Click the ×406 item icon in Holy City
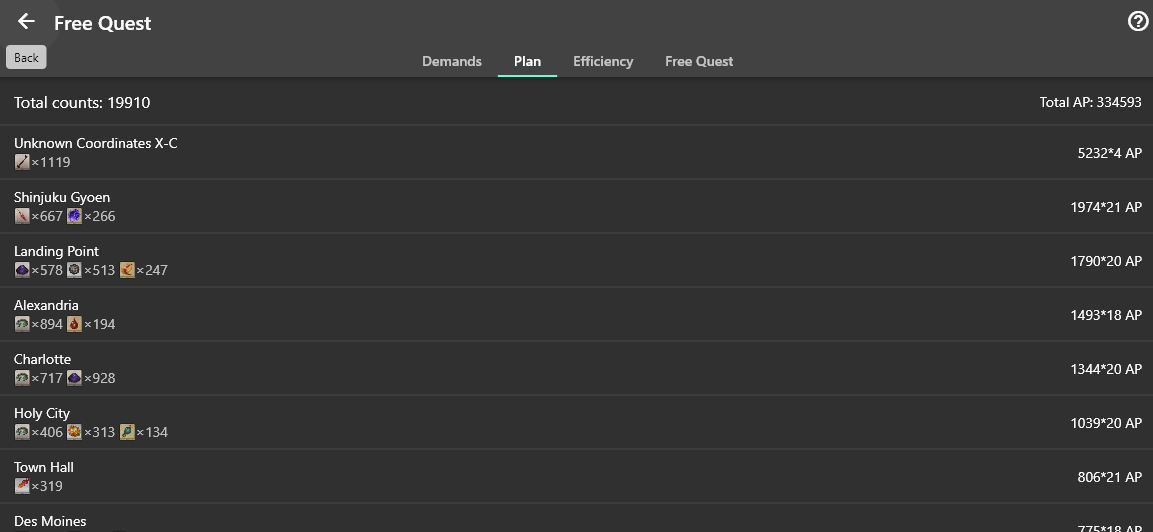1153x532 pixels. click(22, 432)
